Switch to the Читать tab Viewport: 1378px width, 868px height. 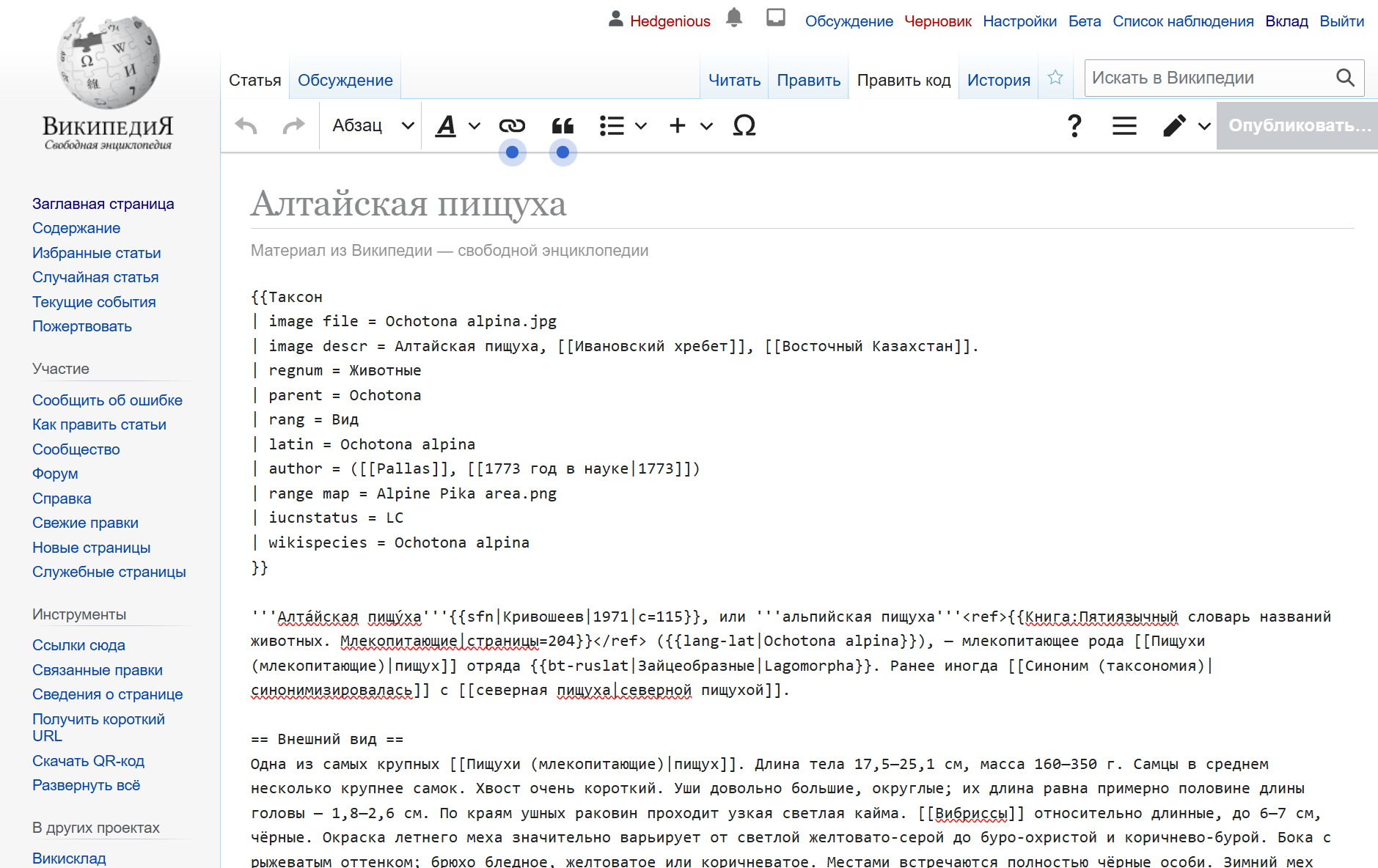[x=734, y=80]
